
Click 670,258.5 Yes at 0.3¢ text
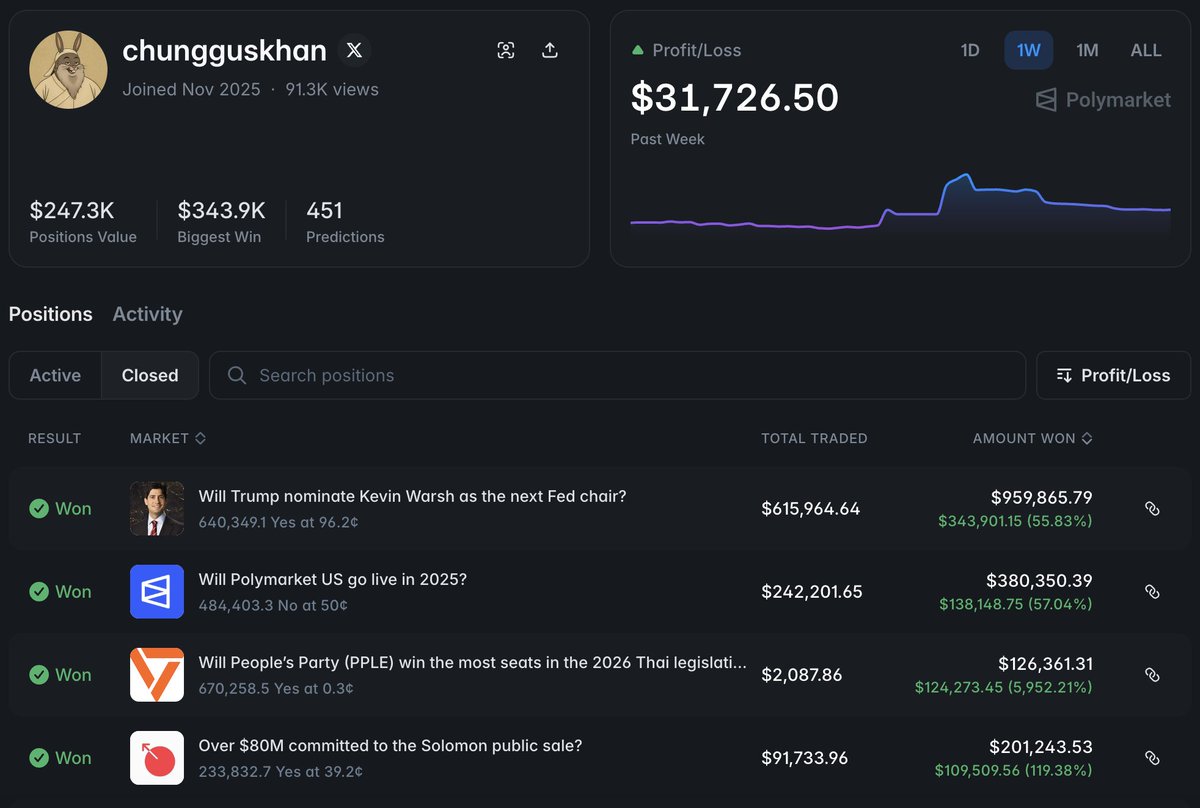point(276,688)
